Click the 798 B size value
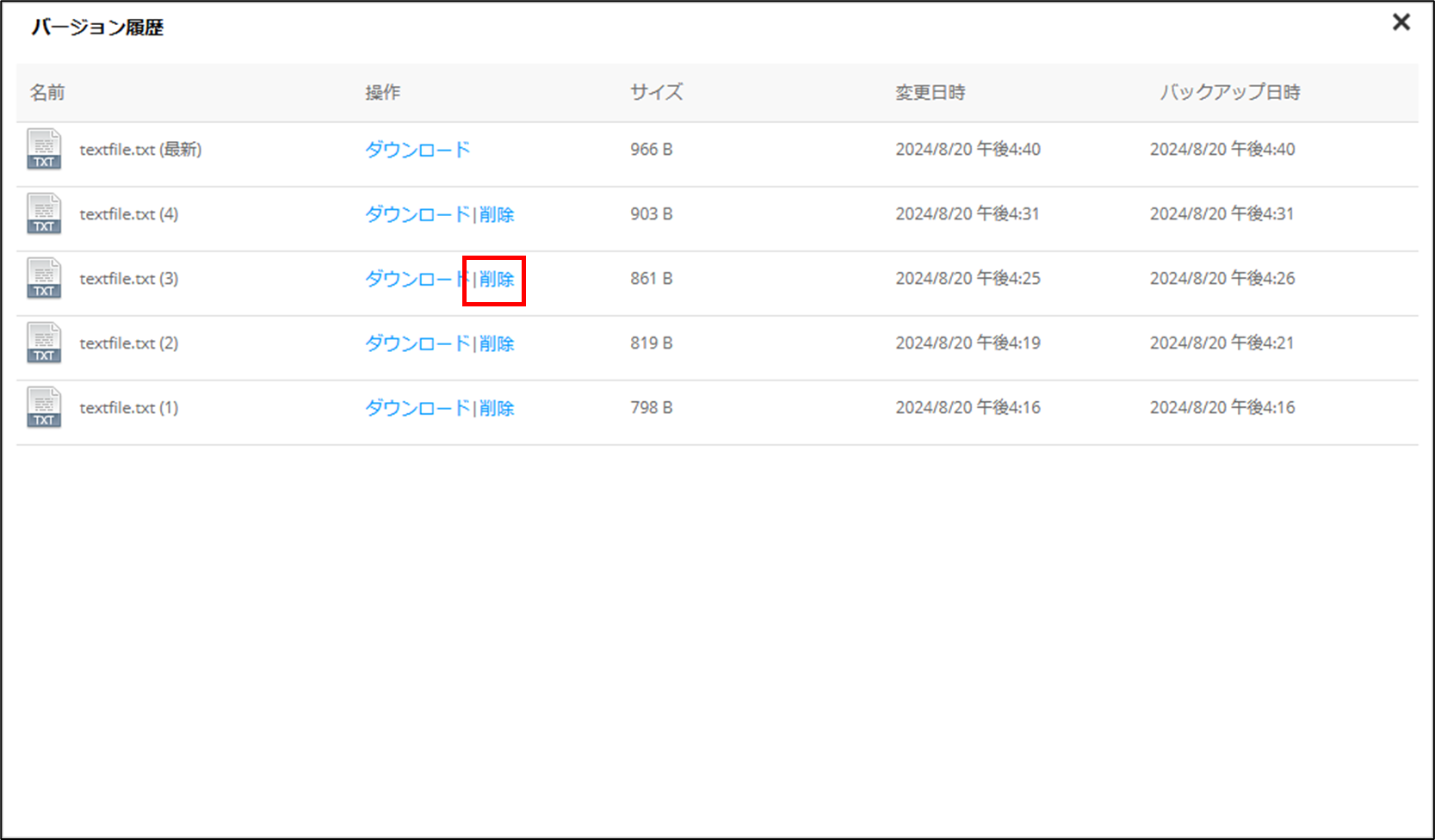The width and height of the screenshot is (1435, 840). [x=652, y=407]
